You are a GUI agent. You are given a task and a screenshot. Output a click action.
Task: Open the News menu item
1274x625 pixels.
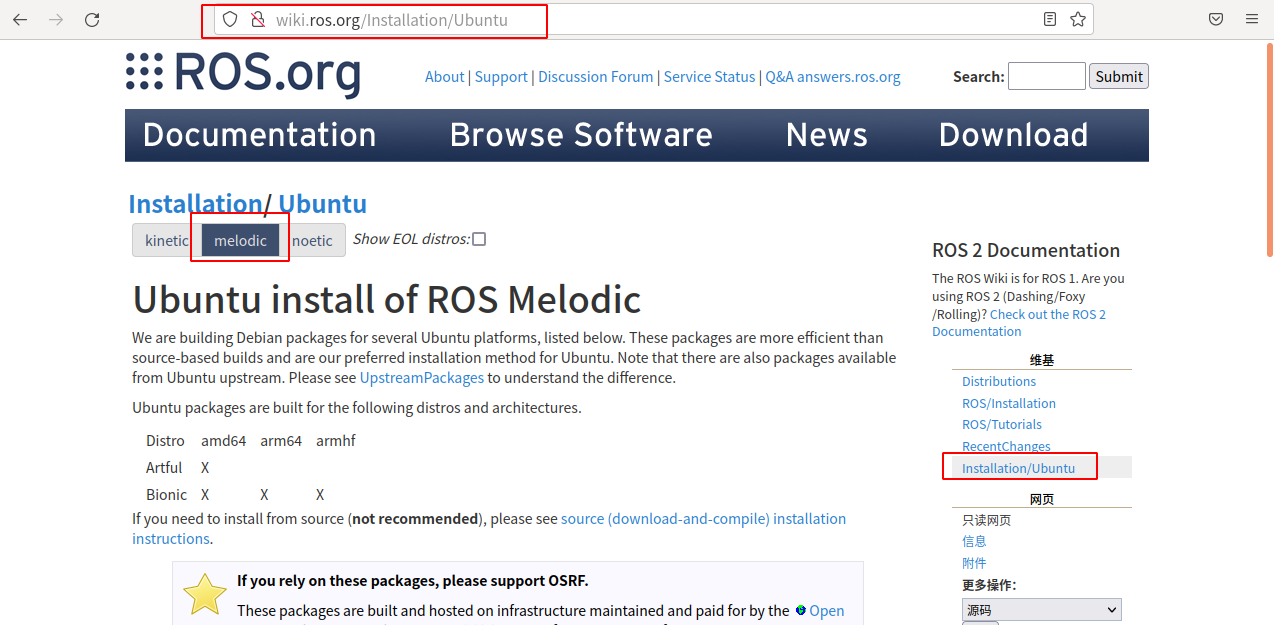pyautogui.click(x=827, y=135)
